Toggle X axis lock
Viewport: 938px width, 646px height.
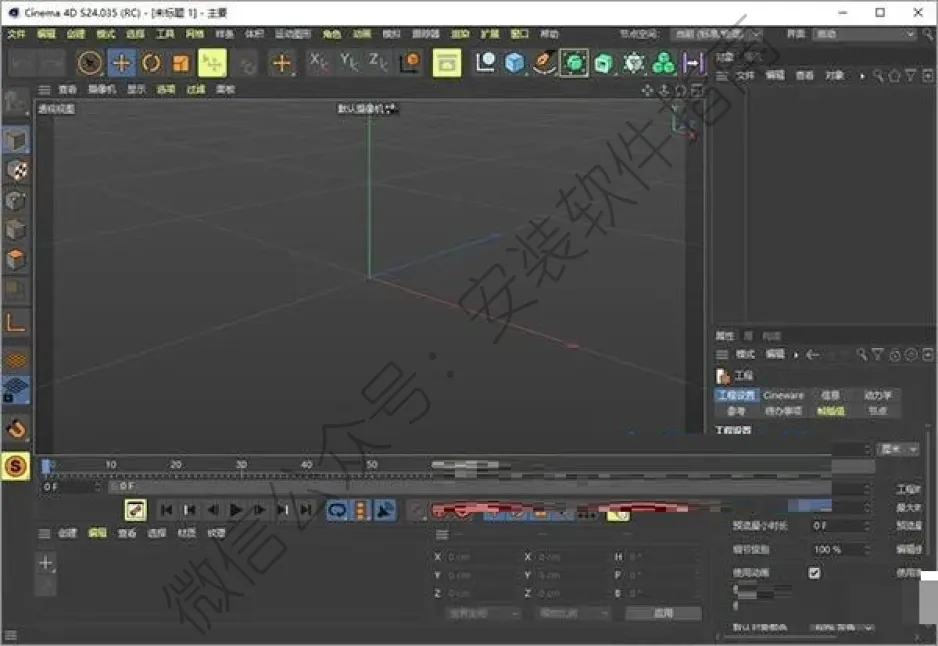click(x=318, y=62)
